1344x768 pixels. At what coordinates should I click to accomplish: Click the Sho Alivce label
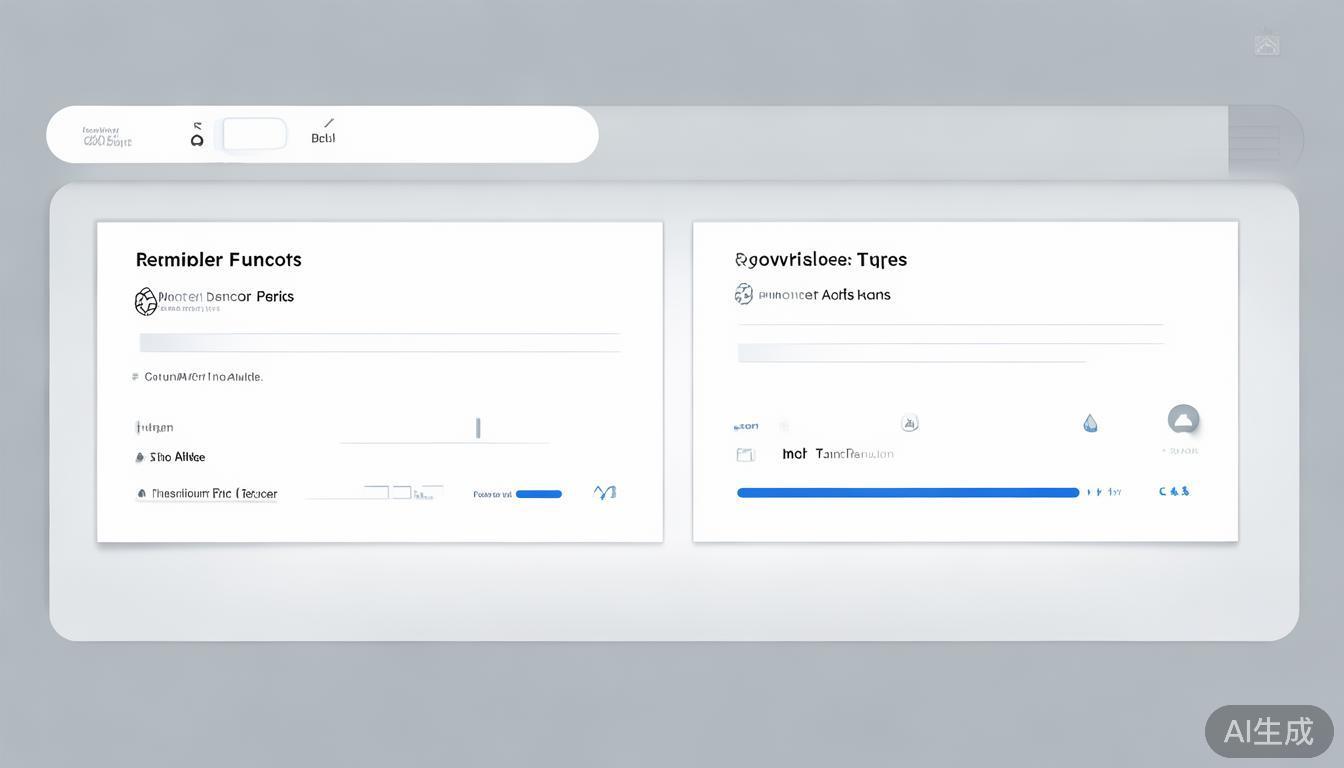coord(177,457)
